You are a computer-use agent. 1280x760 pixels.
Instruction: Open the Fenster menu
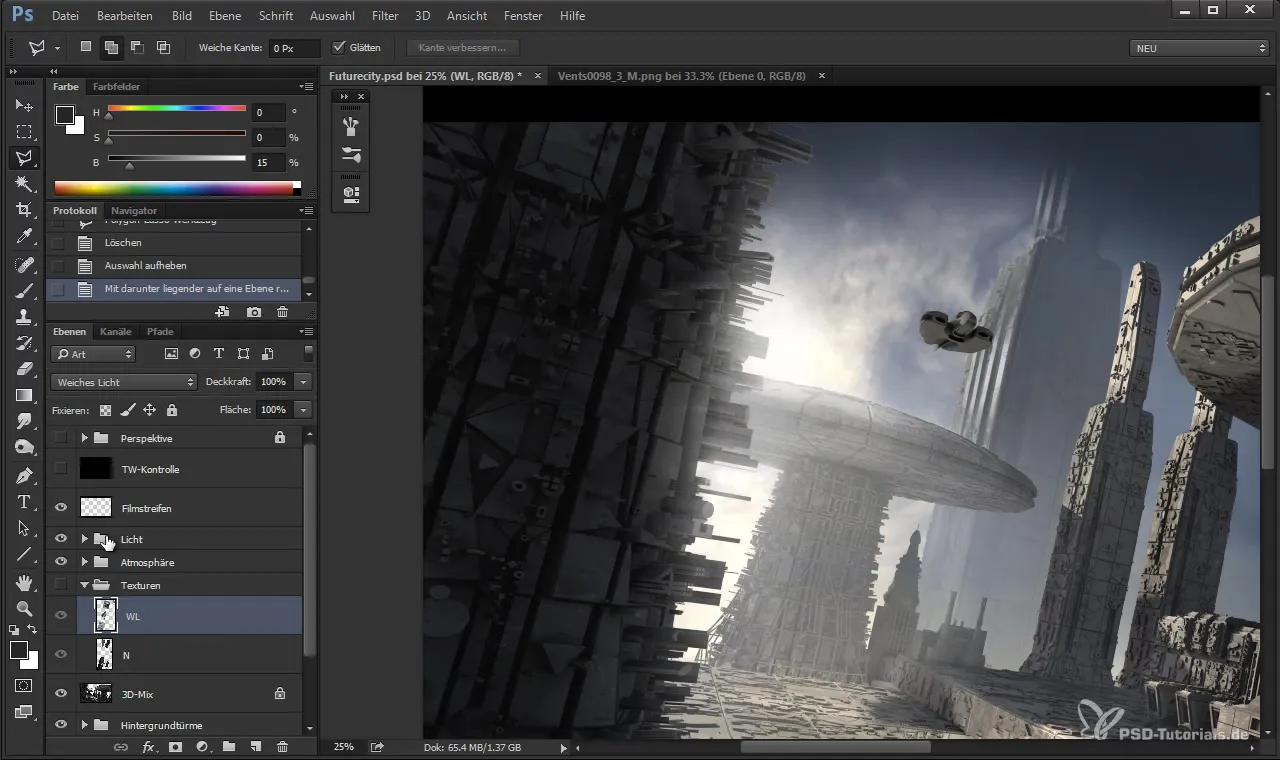pos(523,16)
